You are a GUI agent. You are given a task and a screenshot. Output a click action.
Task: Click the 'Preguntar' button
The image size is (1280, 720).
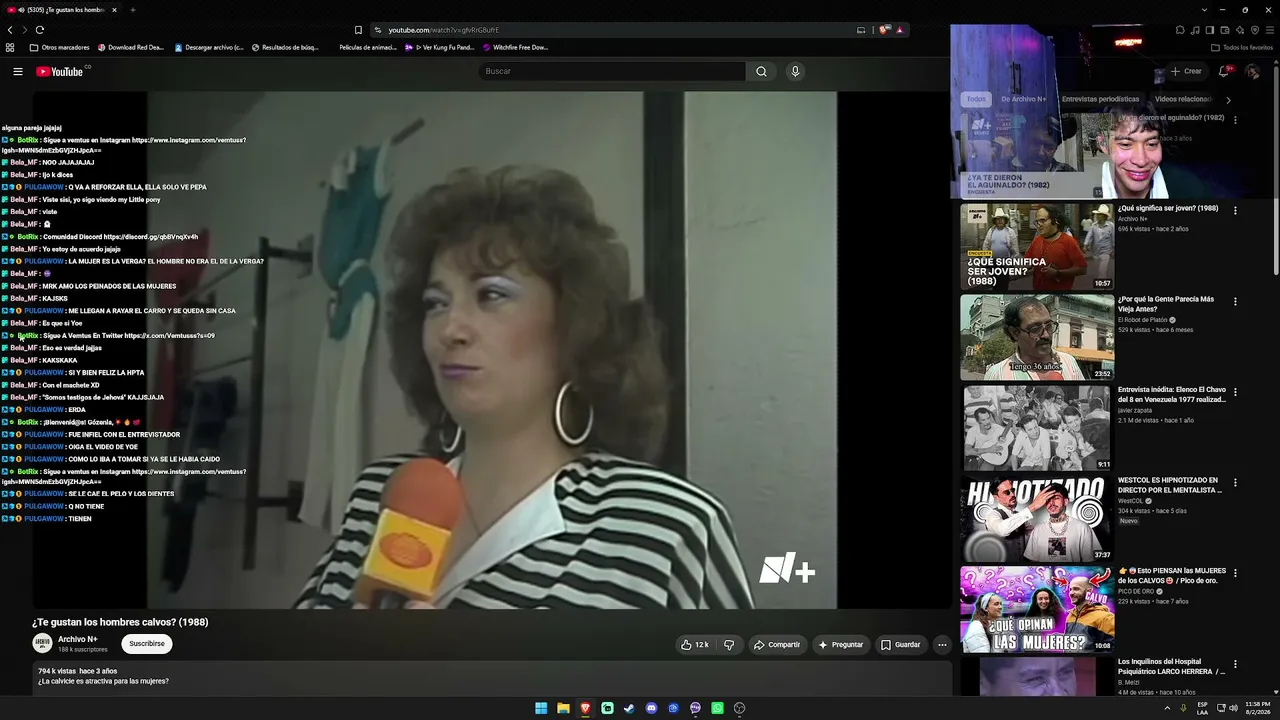point(841,645)
